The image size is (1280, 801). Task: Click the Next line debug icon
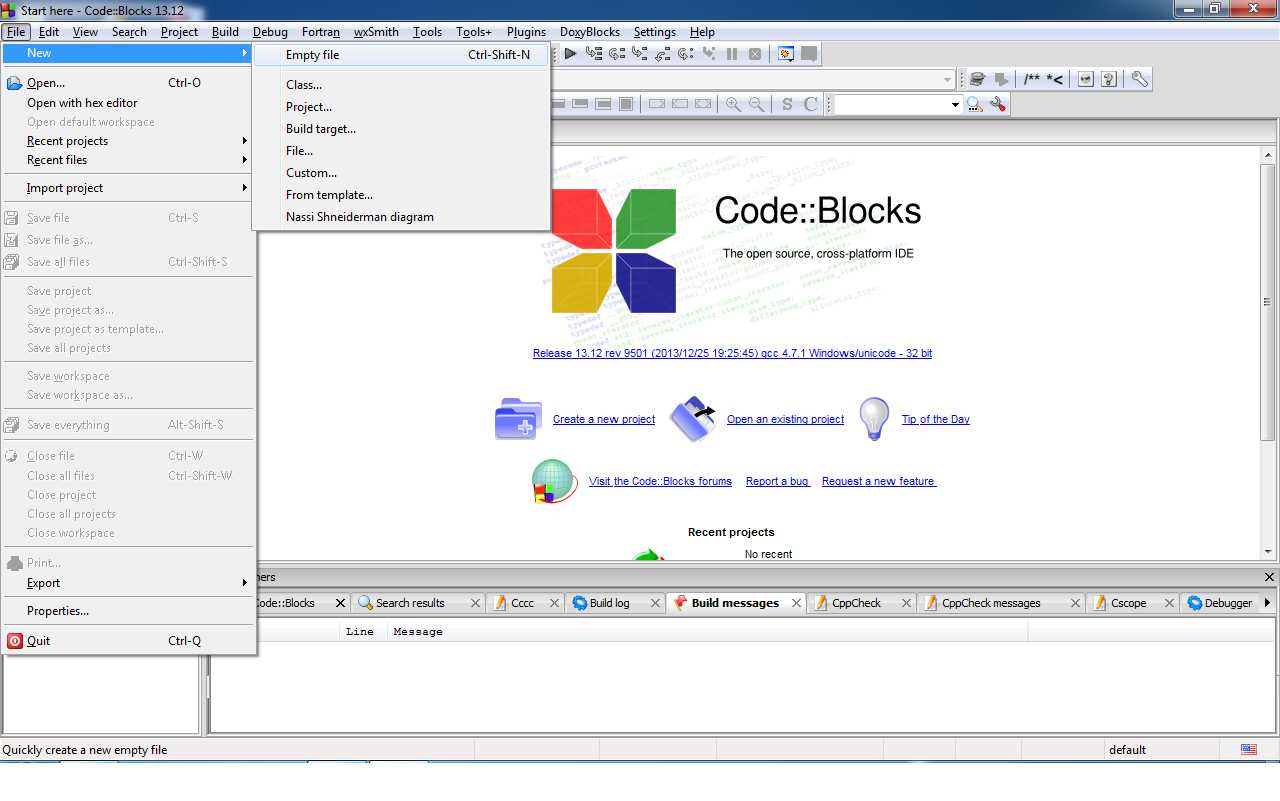click(617, 54)
